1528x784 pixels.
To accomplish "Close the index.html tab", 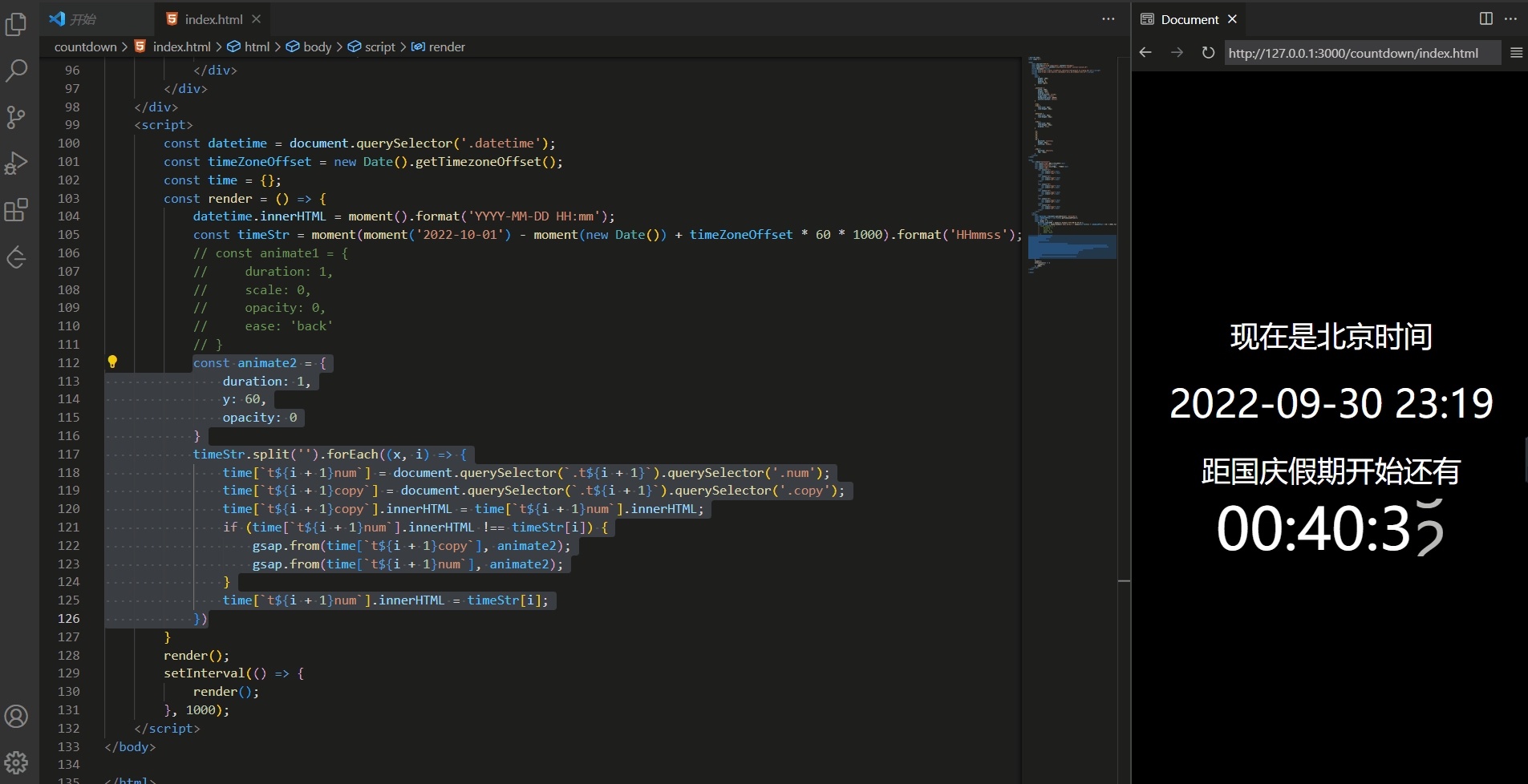I will [x=256, y=19].
